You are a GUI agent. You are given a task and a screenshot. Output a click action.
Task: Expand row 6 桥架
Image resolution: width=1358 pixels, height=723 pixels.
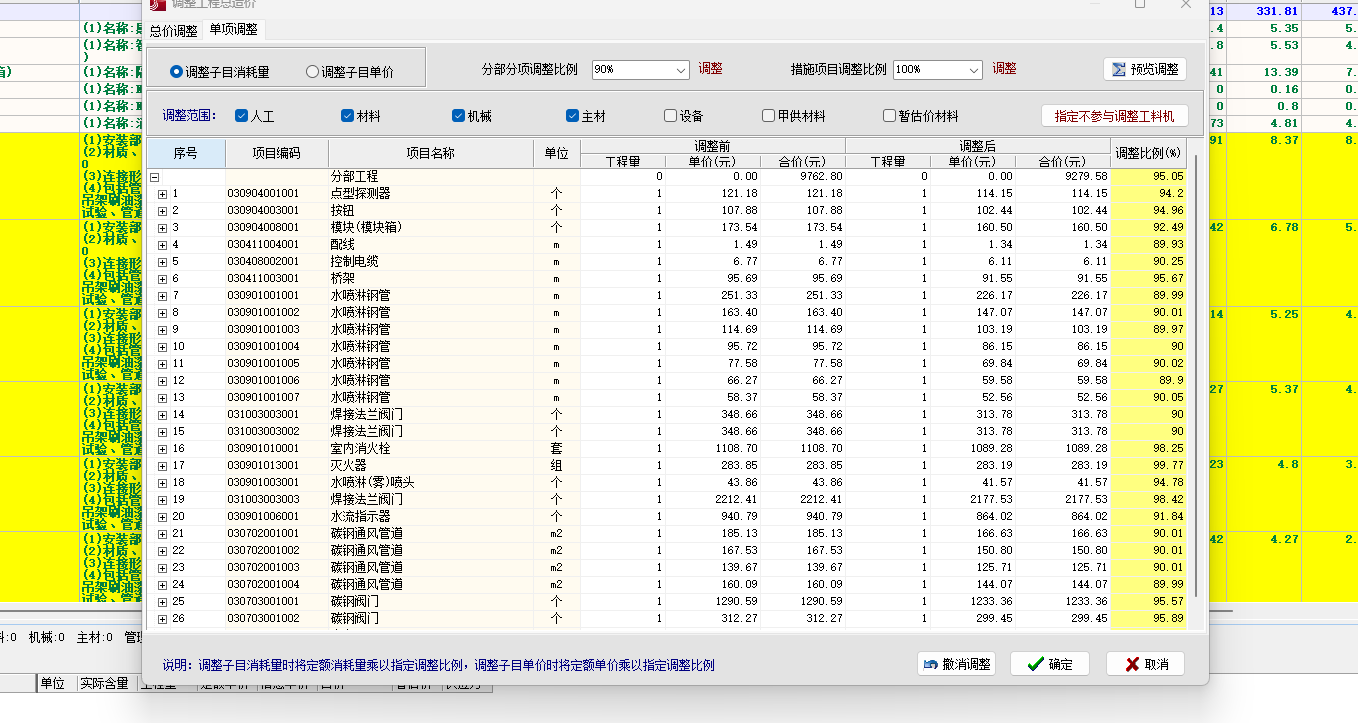163,279
